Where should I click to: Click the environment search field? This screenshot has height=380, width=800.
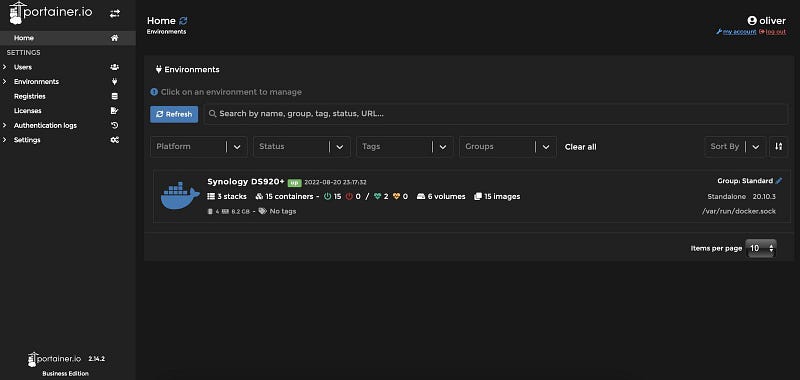point(496,114)
